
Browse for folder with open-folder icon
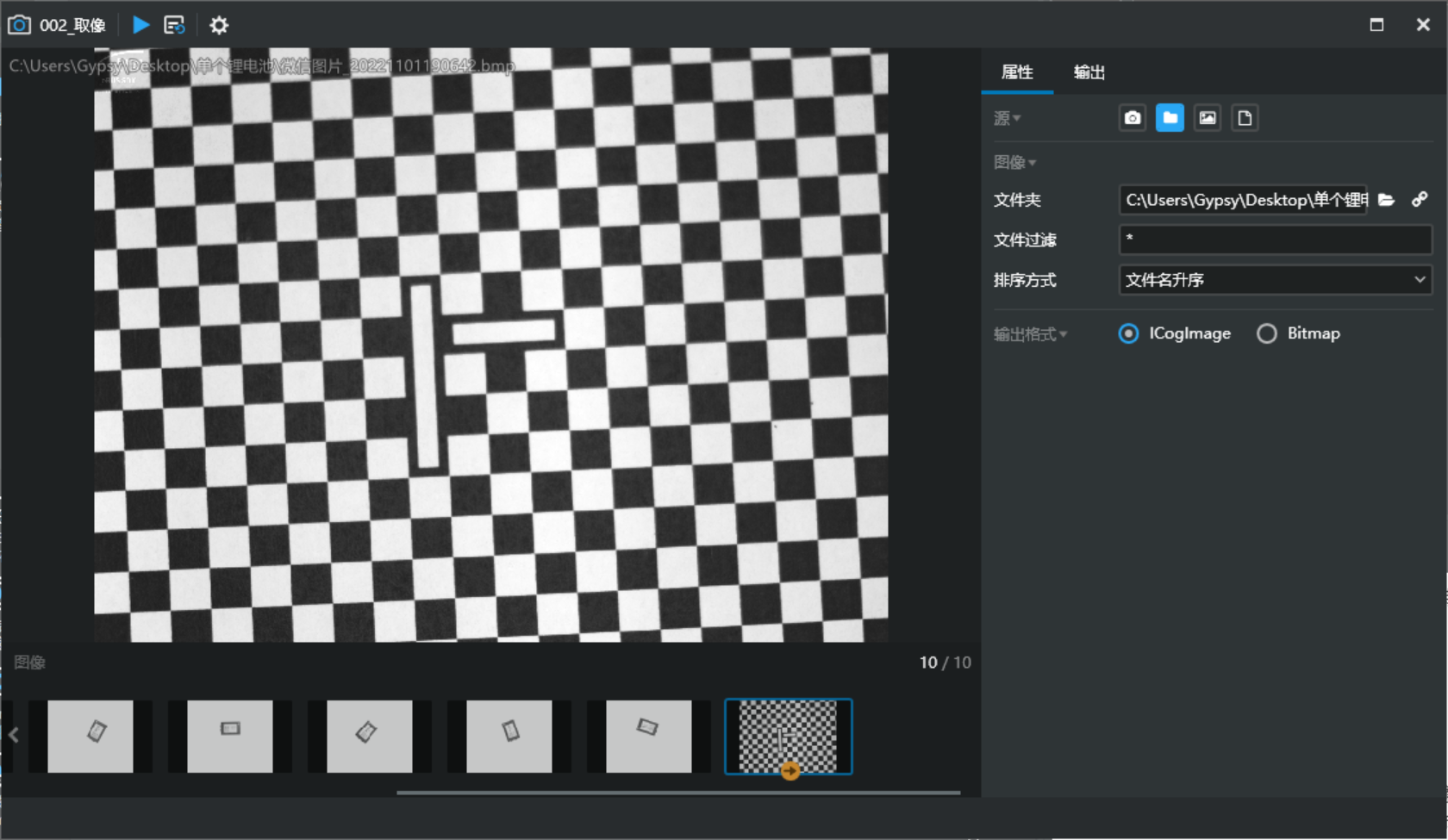(x=1386, y=200)
